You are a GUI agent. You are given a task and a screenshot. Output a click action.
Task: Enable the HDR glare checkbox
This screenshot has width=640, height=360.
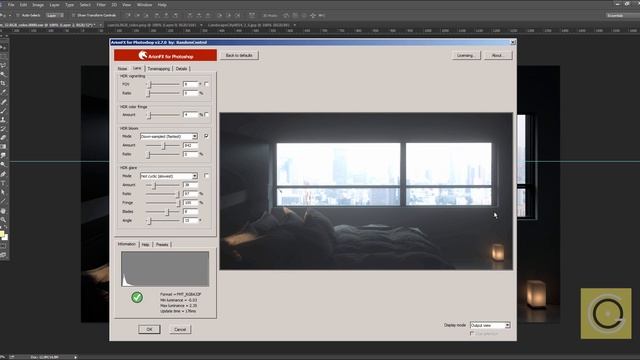[x=207, y=176]
